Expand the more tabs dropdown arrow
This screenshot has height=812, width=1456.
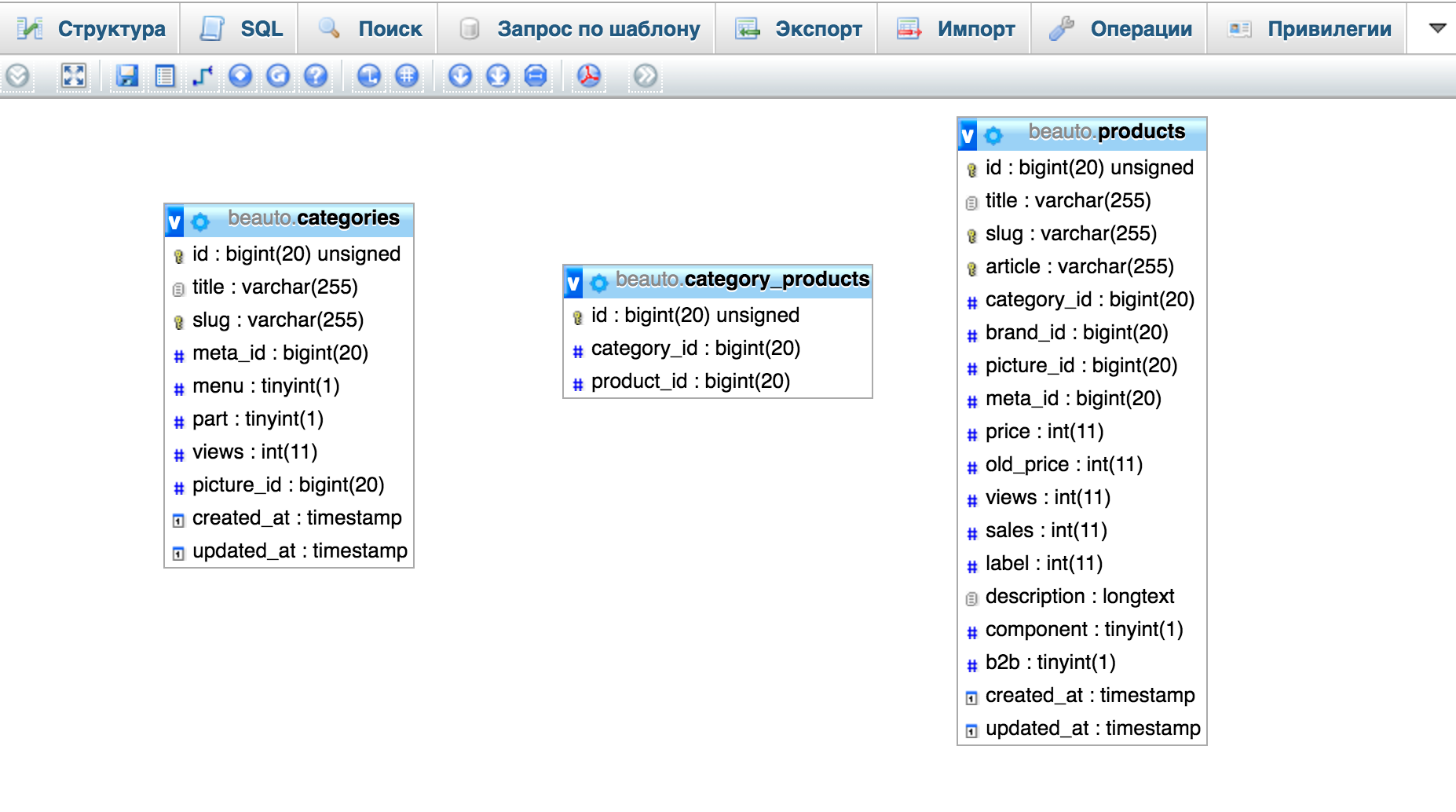click(1437, 28)
